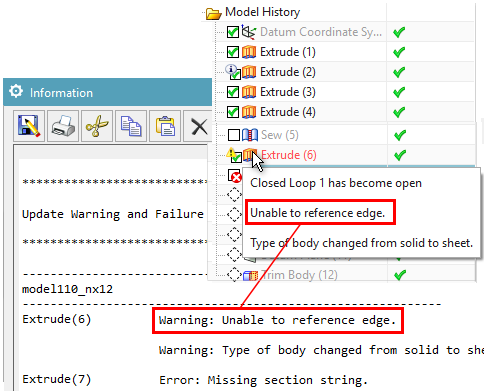
Task: Click the red error icon below Extrude (6)
Action: click(x=235, y=176)
